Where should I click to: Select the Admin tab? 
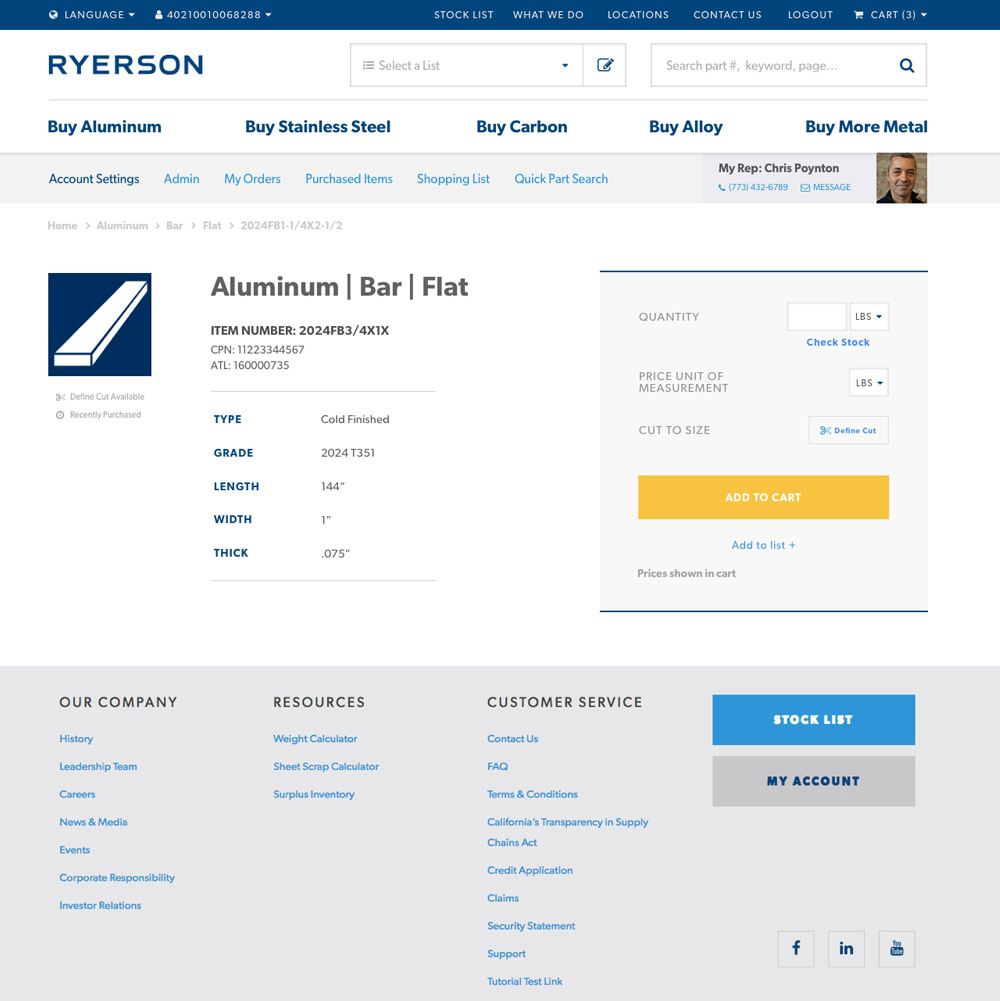[x=181, y=179]
